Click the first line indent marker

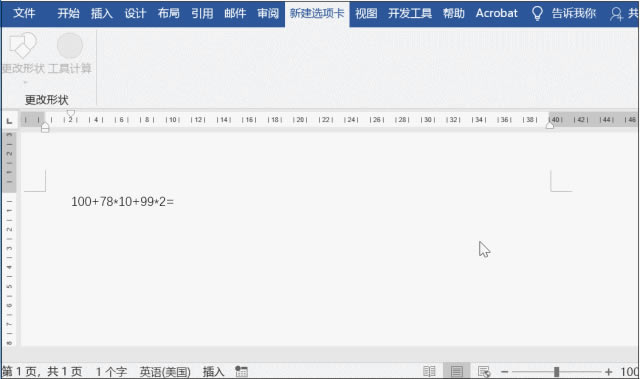point(71,113)
